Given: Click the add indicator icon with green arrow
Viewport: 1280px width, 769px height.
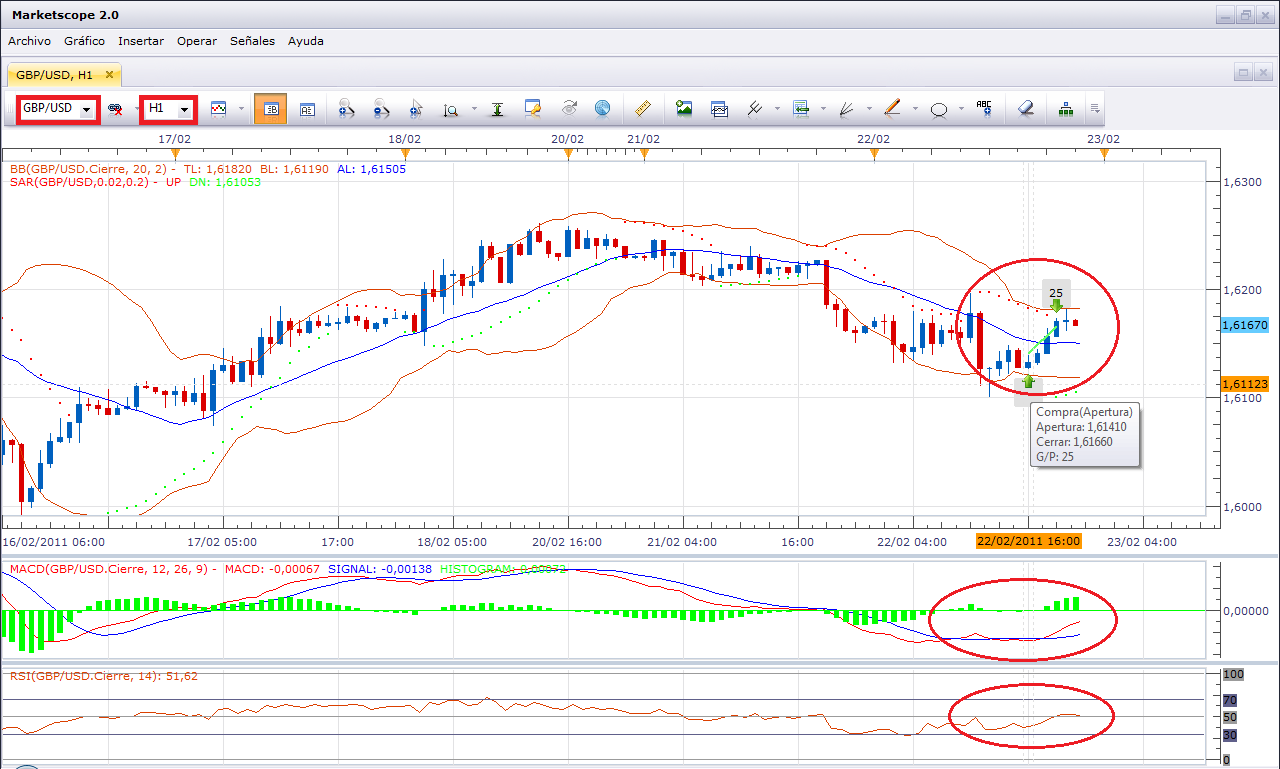Looking at the screenshot, I should click(x=800, y=109).
